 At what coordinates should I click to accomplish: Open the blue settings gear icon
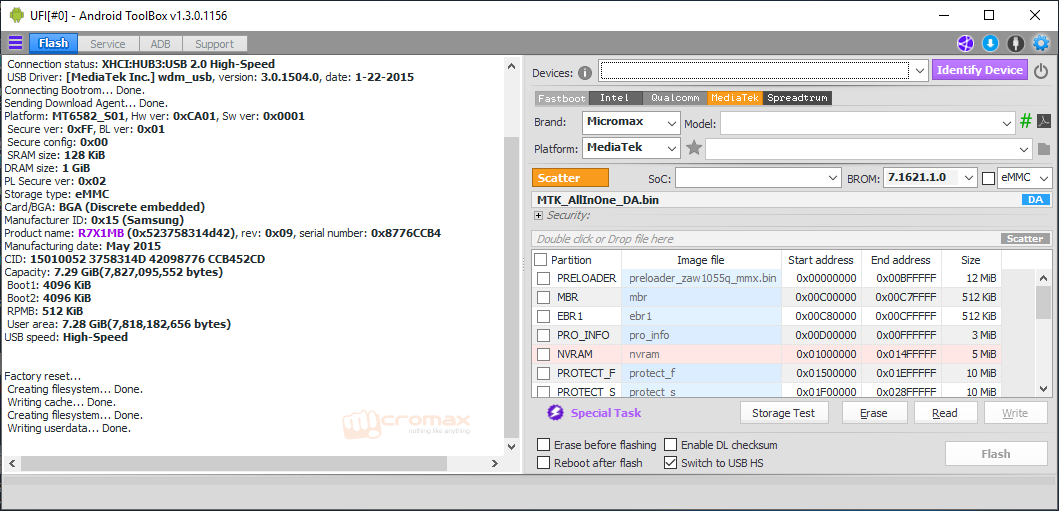point(1041,44)
